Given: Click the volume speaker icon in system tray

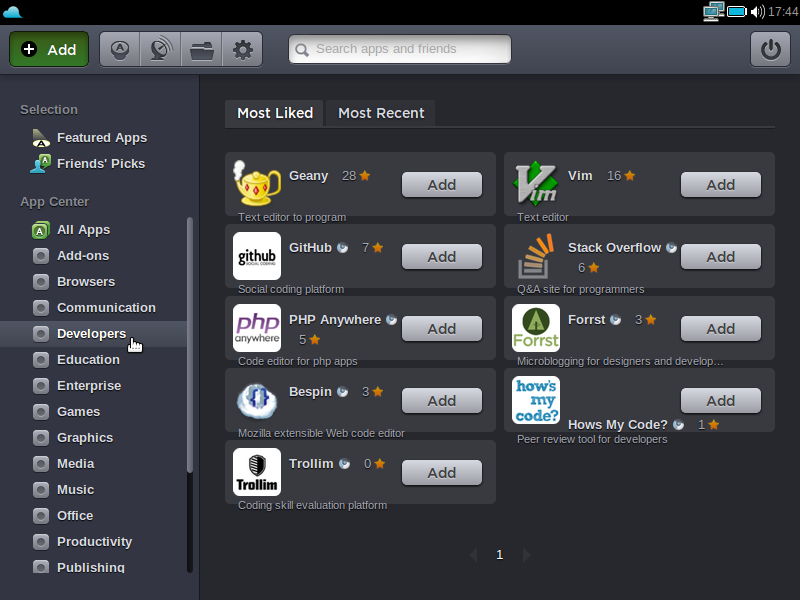Looking at the screenshot, I should (757, 12).
